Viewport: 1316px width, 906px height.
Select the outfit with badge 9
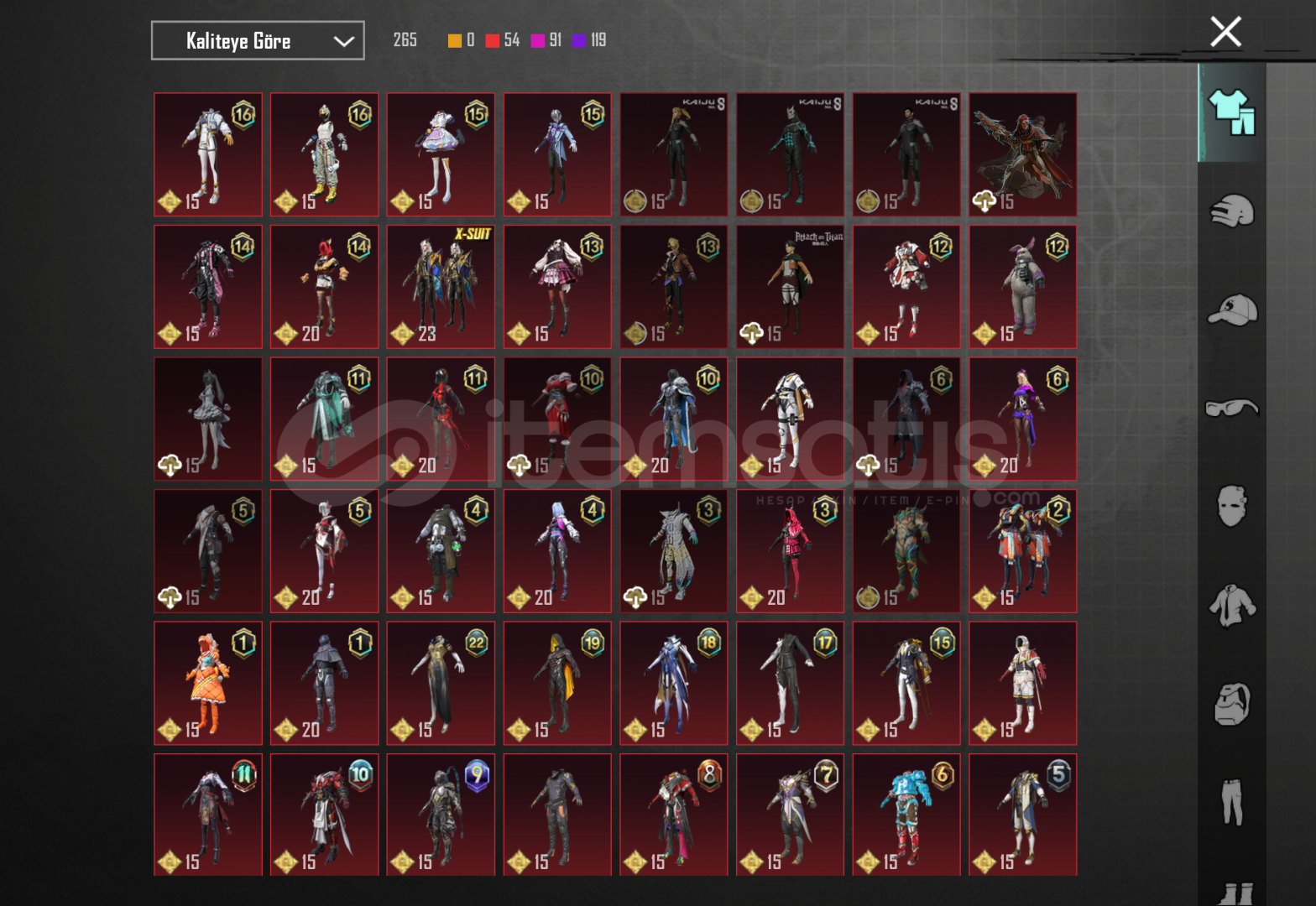click(441, 815)
